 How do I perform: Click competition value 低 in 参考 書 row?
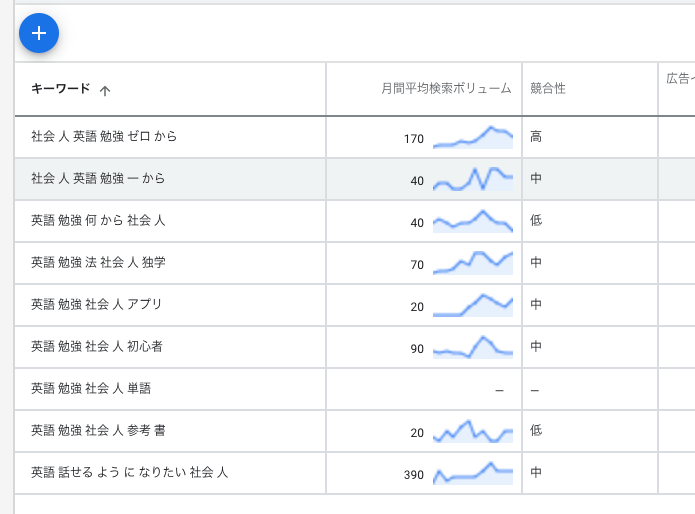[x=536, y=430]
